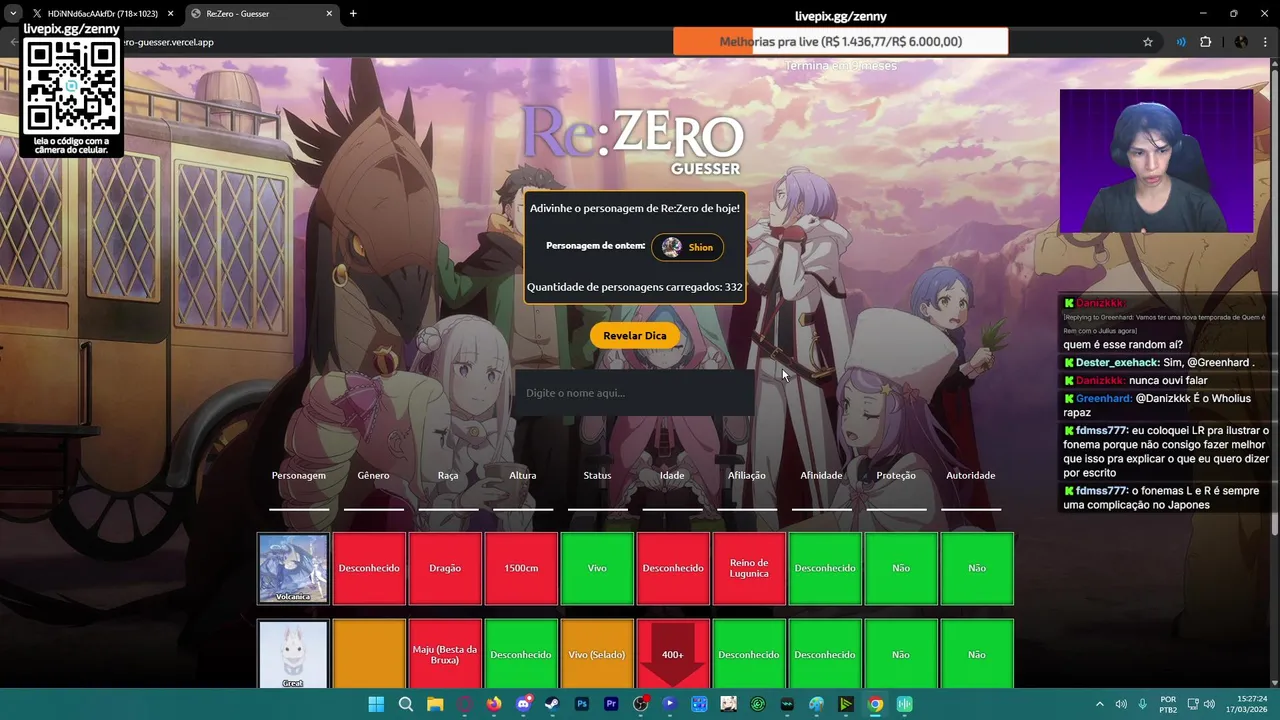The image size is (1280, 720).
Task: Click the Great character thumbnail
Action: [x=293, y=654]
